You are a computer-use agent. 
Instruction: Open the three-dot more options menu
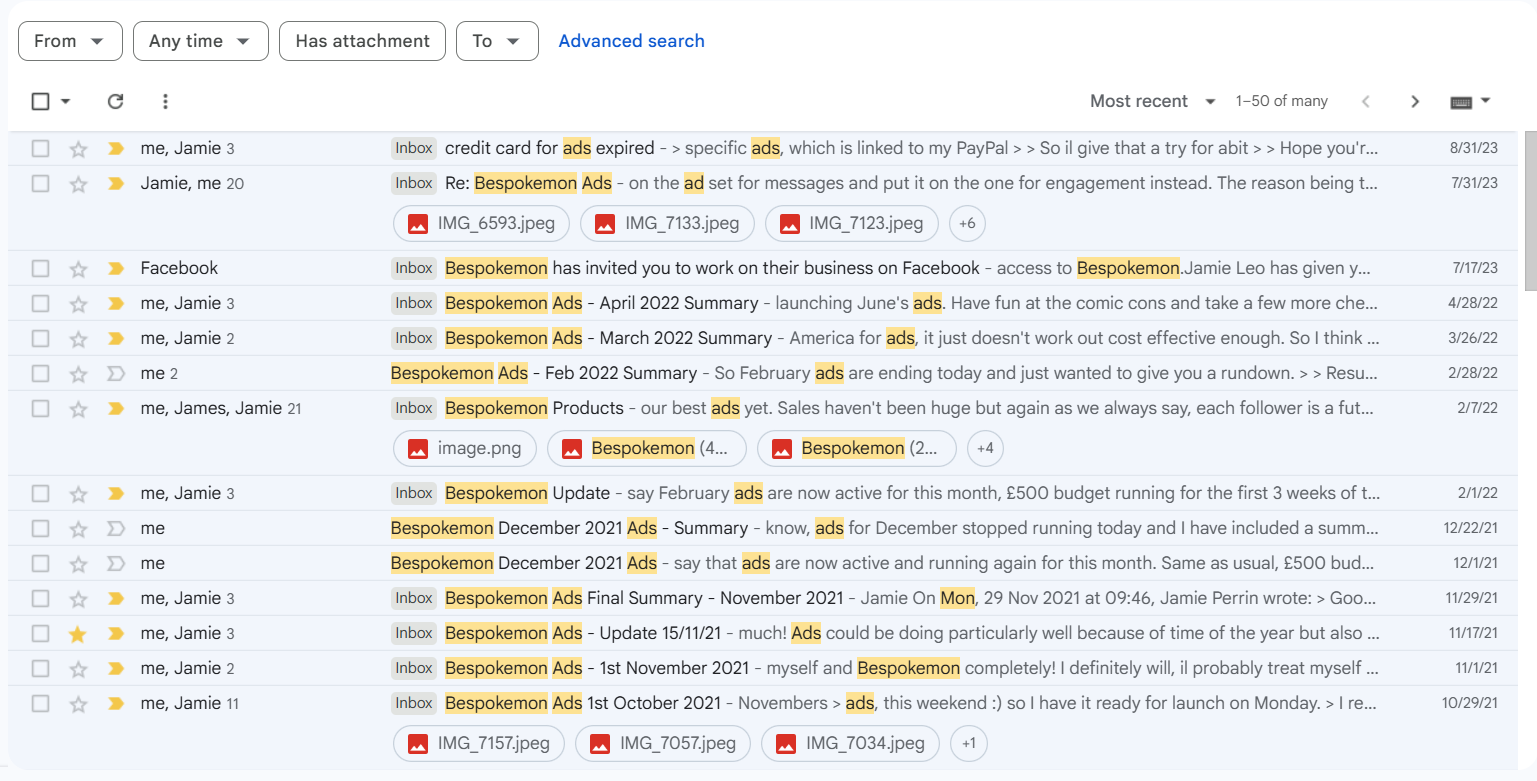click(165, 101)
